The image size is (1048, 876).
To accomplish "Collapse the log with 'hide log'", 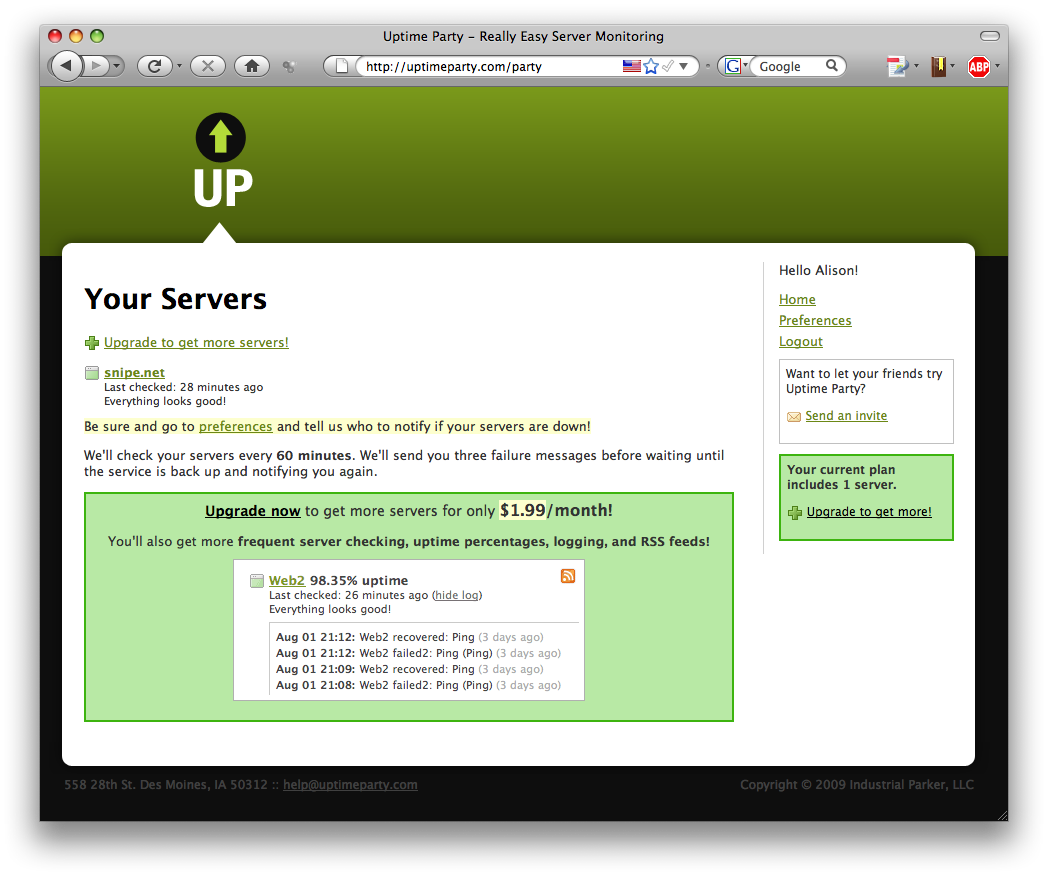I will click(457, 595).
